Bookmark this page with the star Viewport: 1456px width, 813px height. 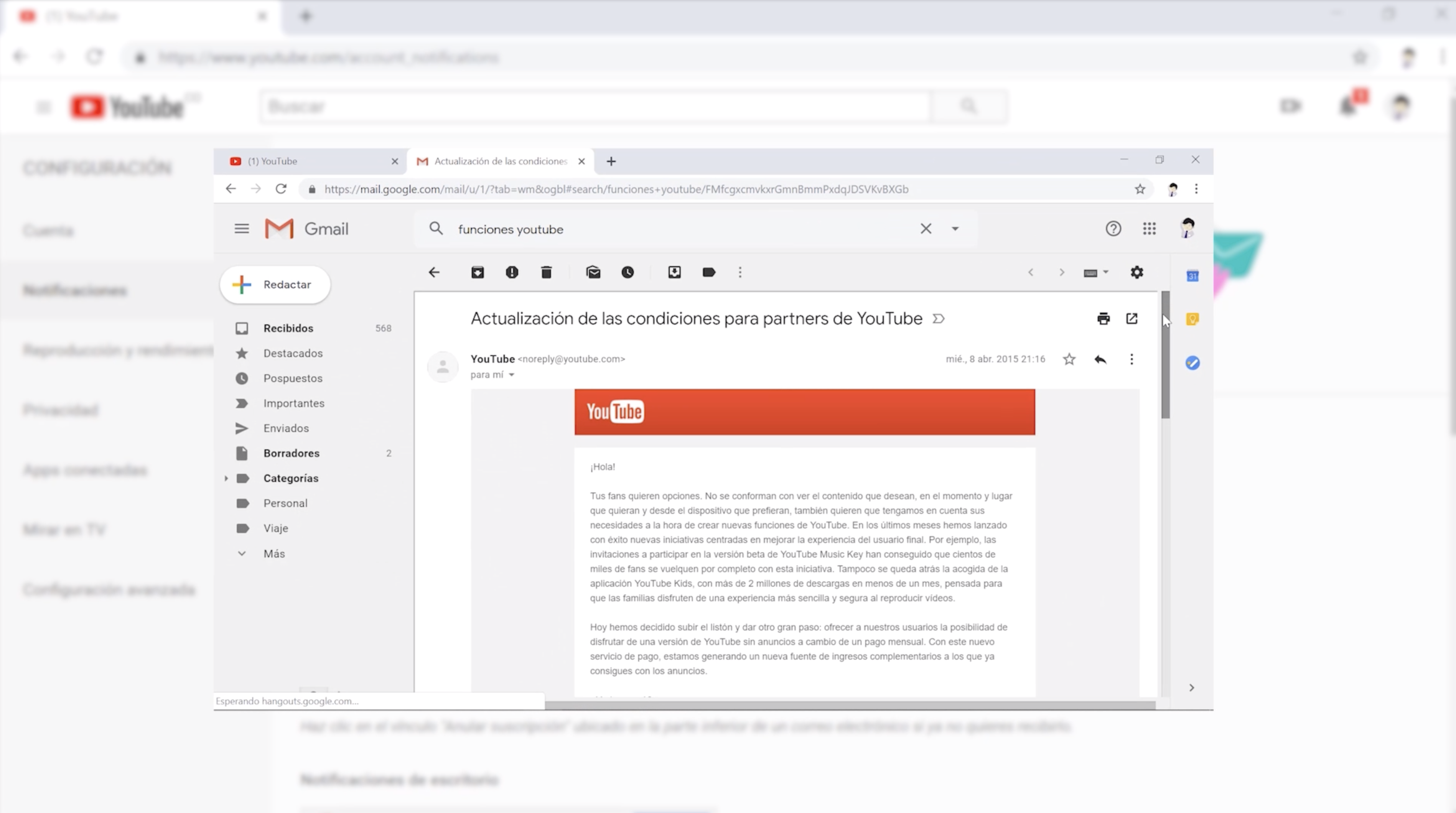pos(1140,189)
